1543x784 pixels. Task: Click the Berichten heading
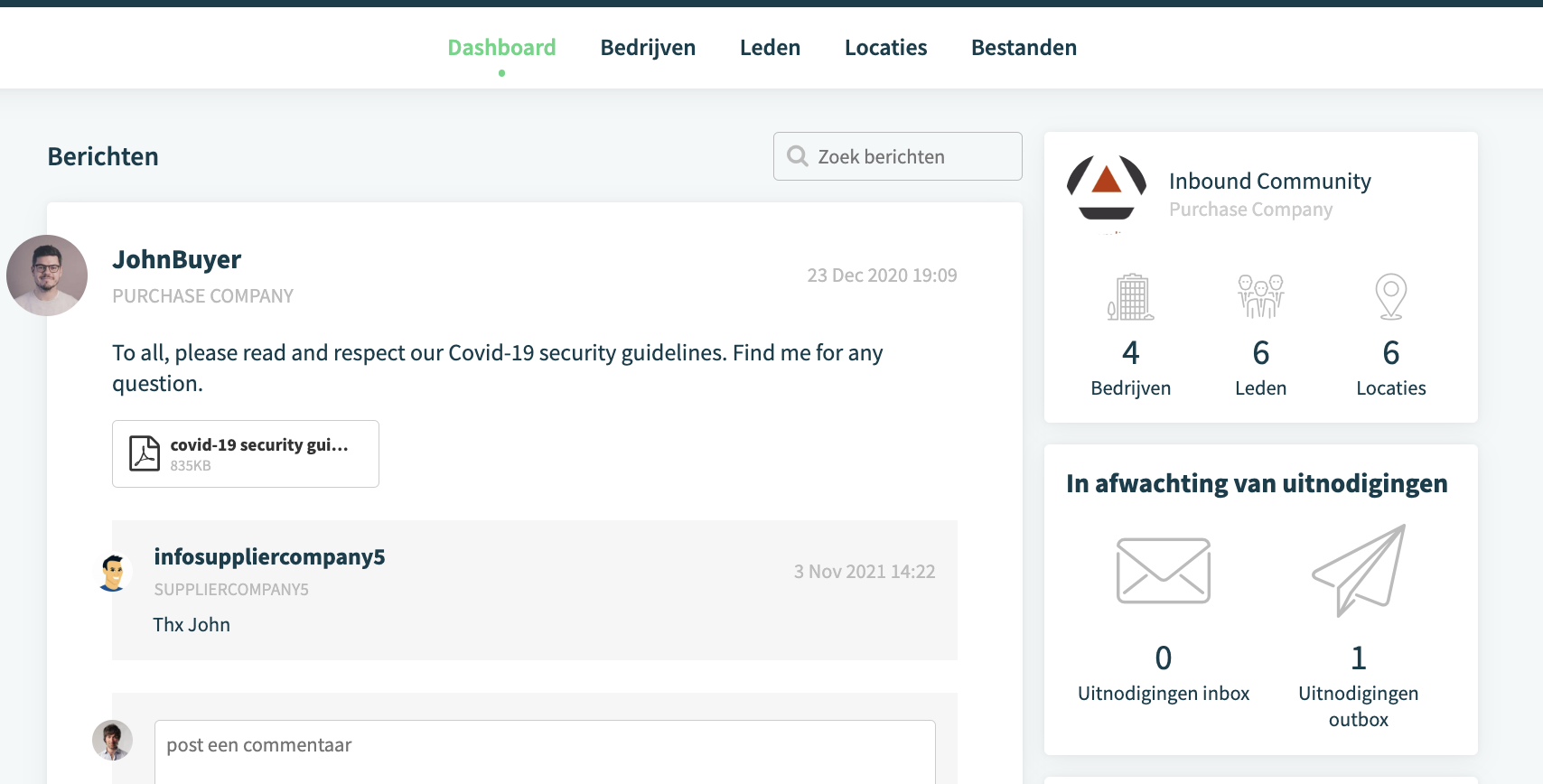click(103, 156)
